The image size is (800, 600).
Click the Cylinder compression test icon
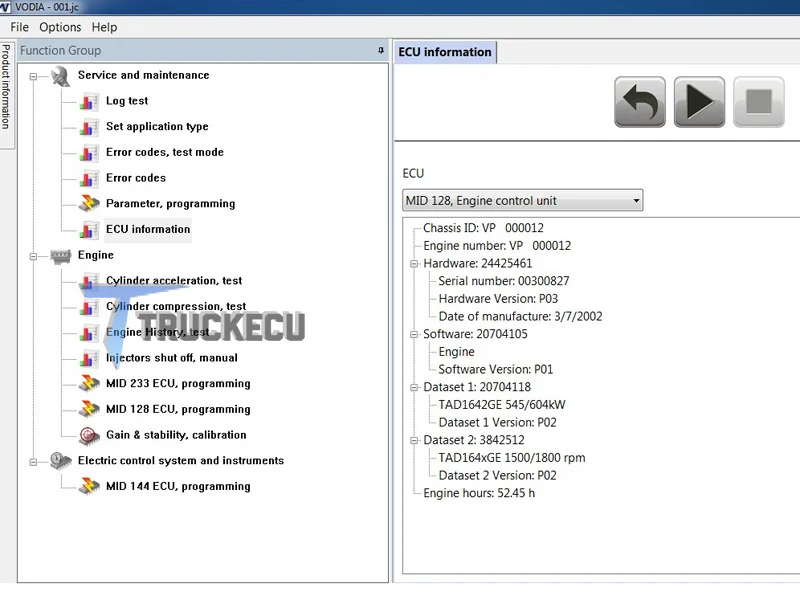point(89,307)
